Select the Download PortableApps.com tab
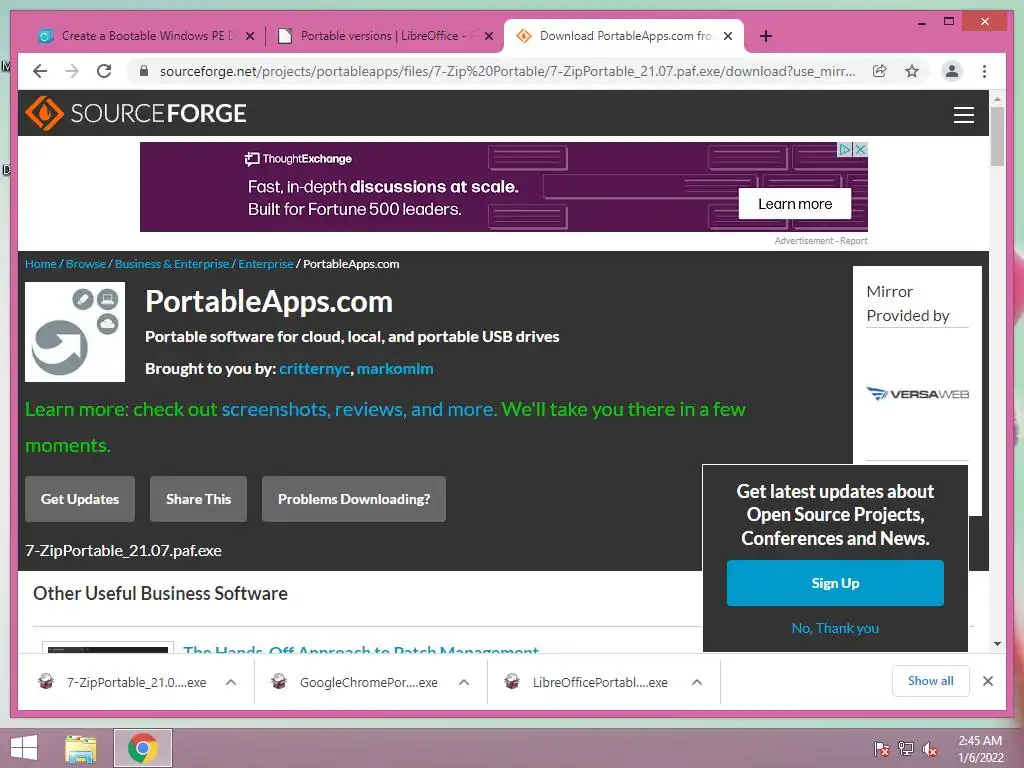The height and width of the screenshot is (768, 1024). [624, 36]
